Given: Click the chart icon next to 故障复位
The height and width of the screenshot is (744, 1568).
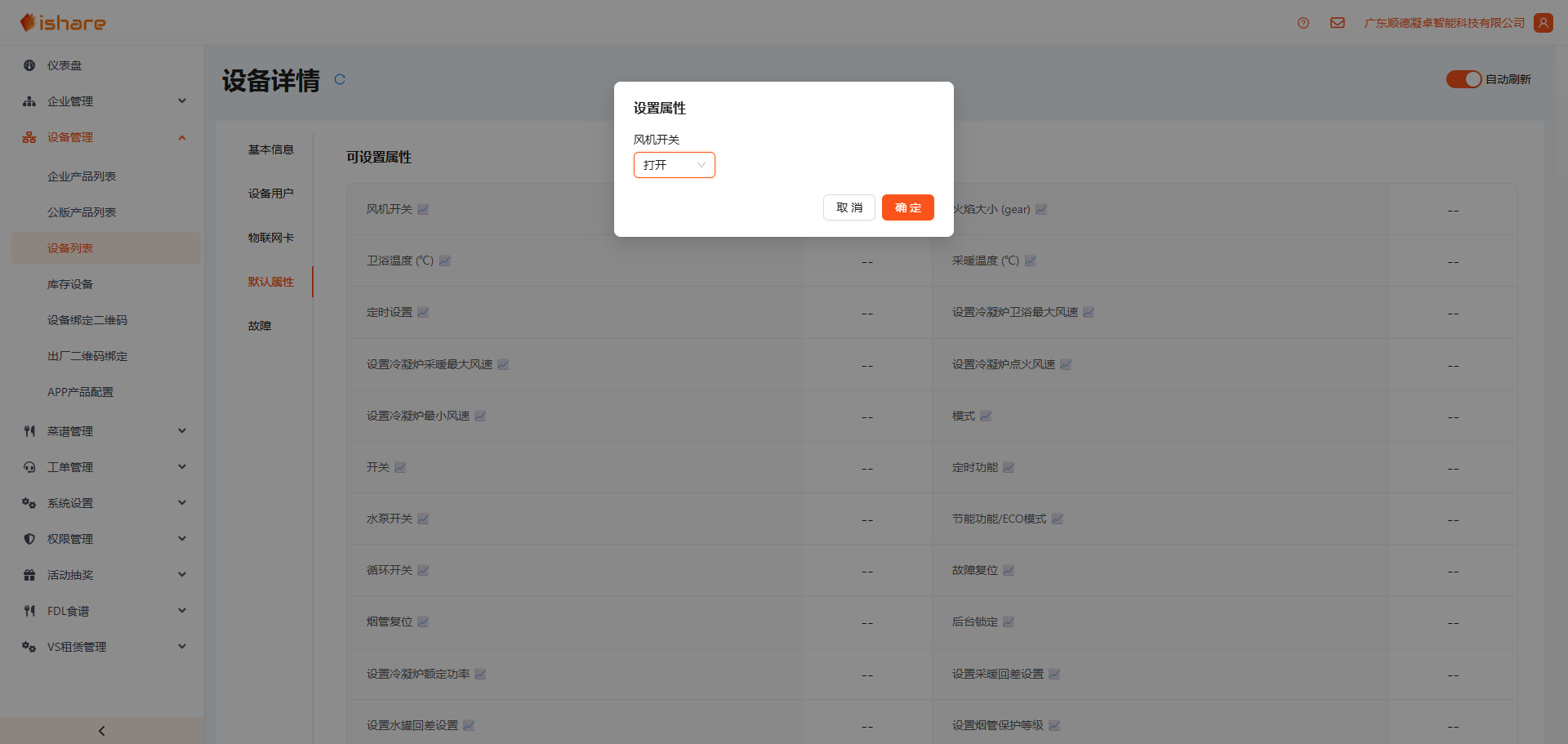Looking at the screenshot, I should [x=1009, y=571].
